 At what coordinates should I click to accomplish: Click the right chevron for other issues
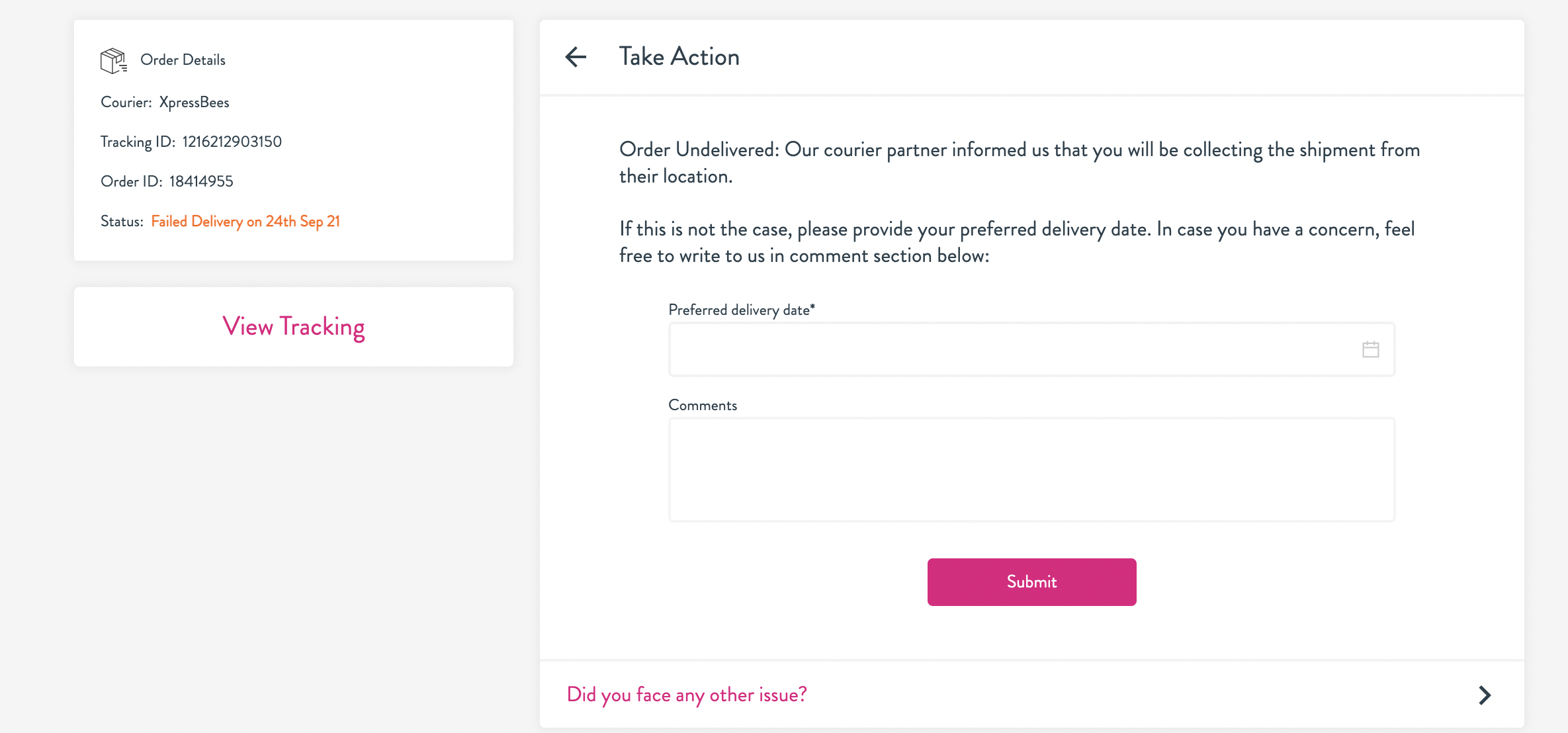click(x=1485, y=695)
